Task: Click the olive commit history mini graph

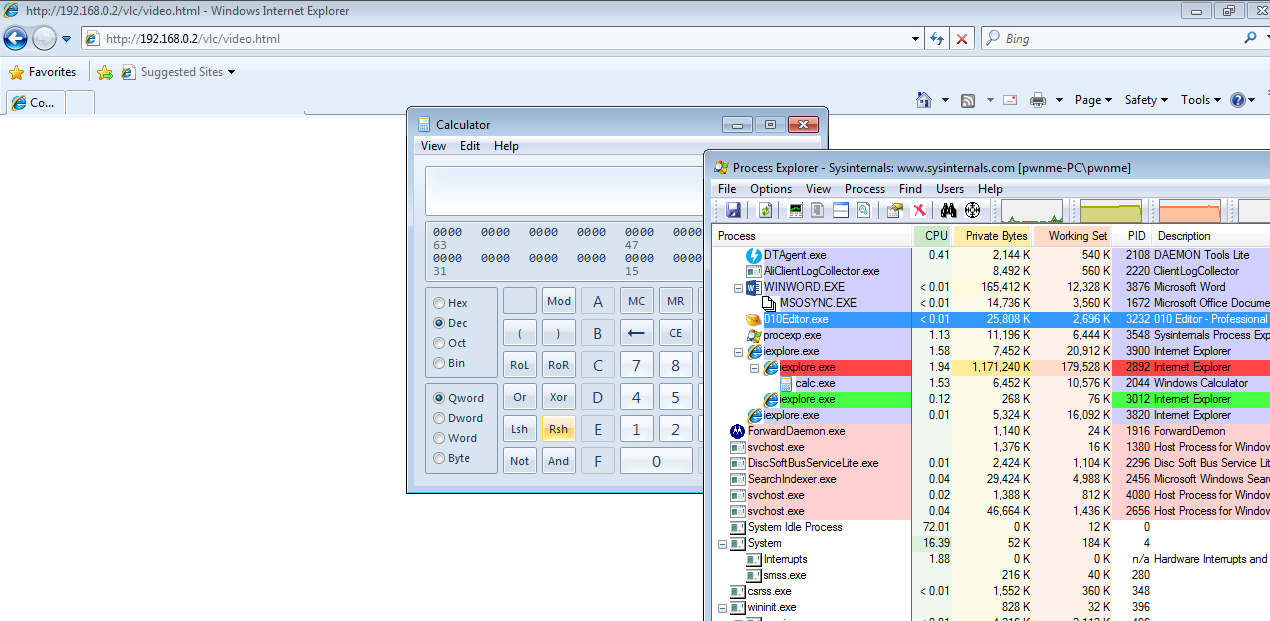Action: click(1110, 210)
